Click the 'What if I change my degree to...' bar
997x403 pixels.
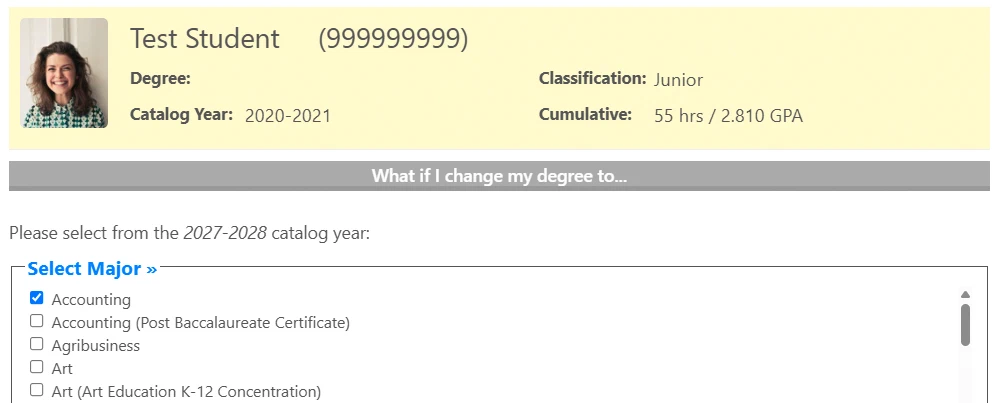(x=499, y=176)
